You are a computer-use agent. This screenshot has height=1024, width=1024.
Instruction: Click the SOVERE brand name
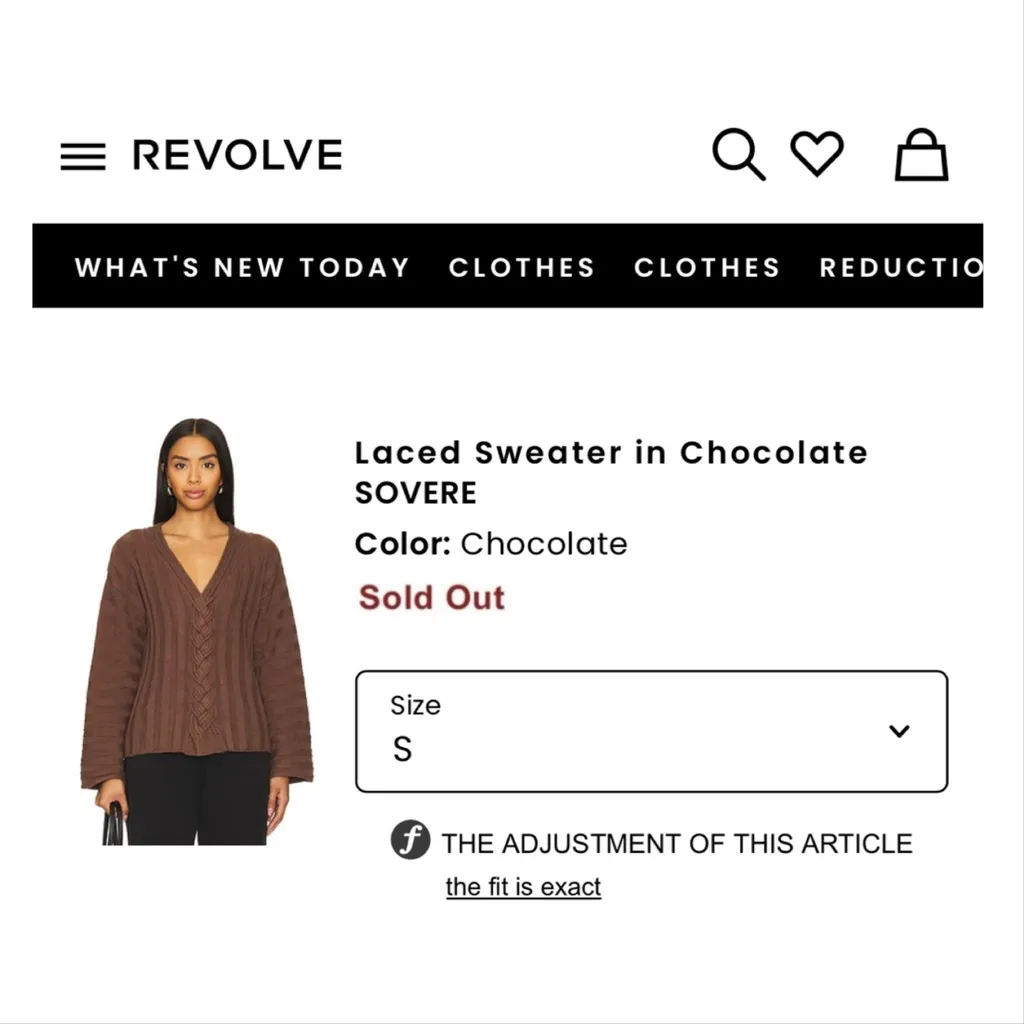pyautogui.click(x=415, y=493)
